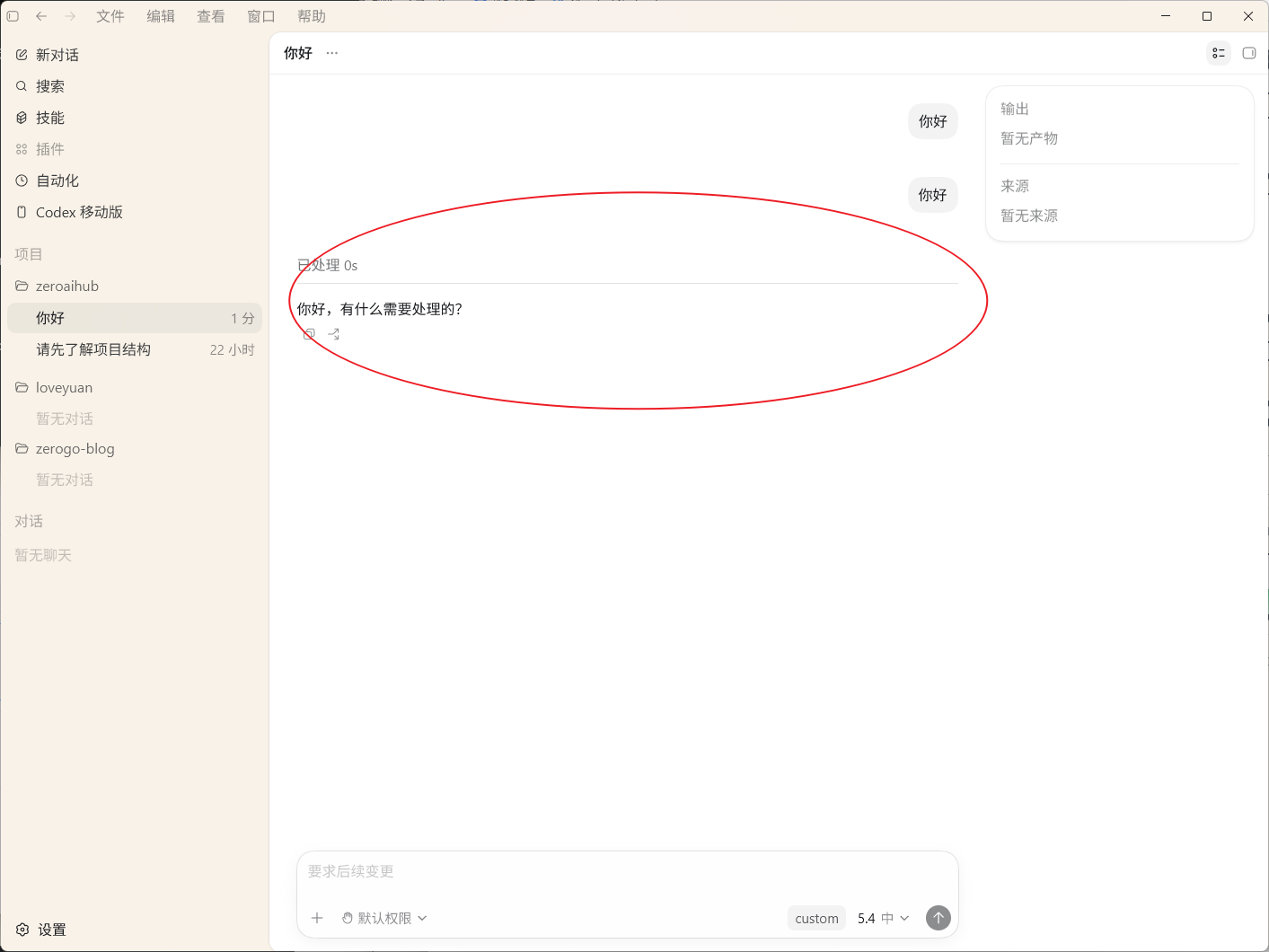Go forward with the right arrow

click(x=70, y=16)
